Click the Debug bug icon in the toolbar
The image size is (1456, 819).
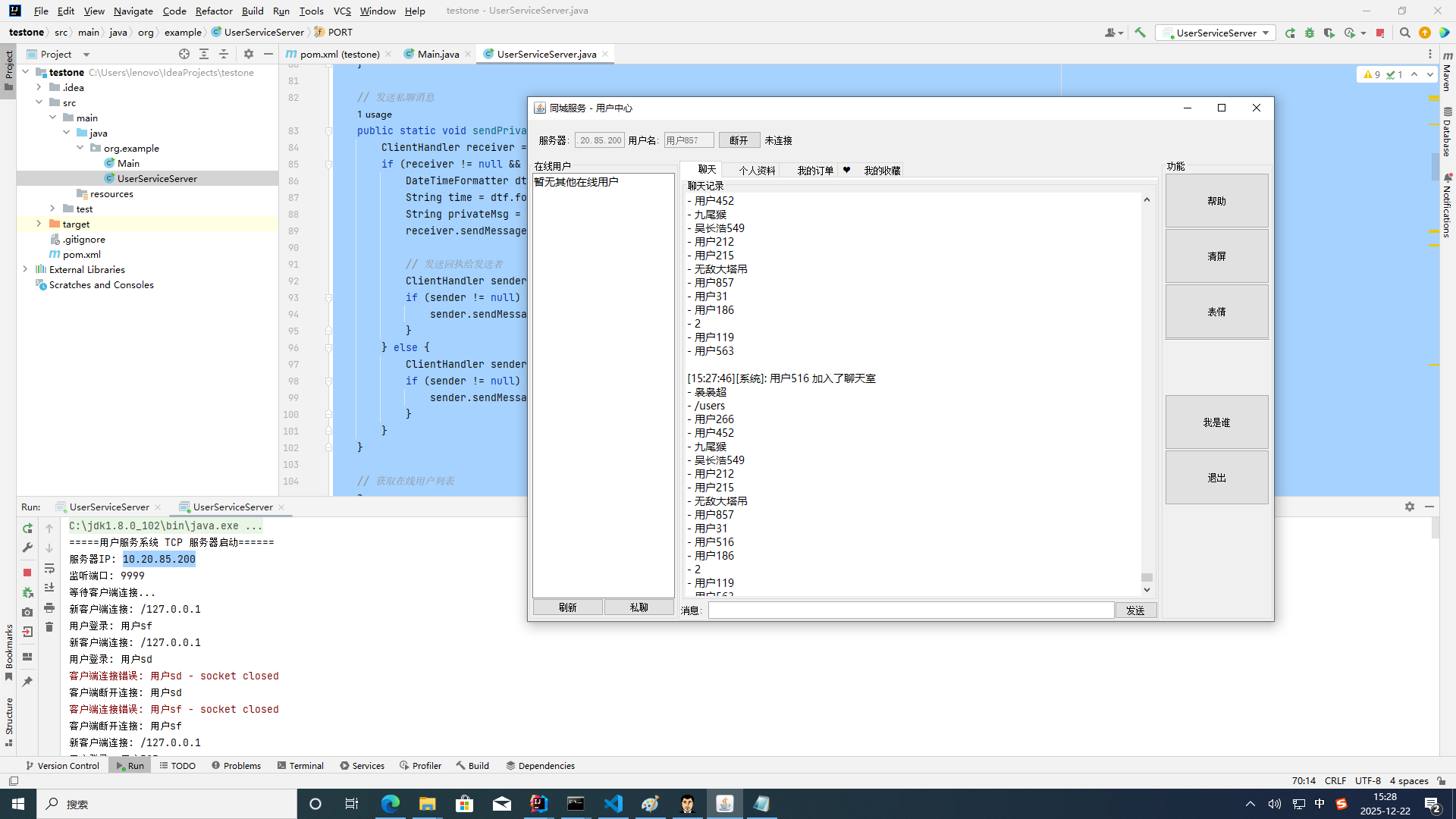(x=1310, y=33)
